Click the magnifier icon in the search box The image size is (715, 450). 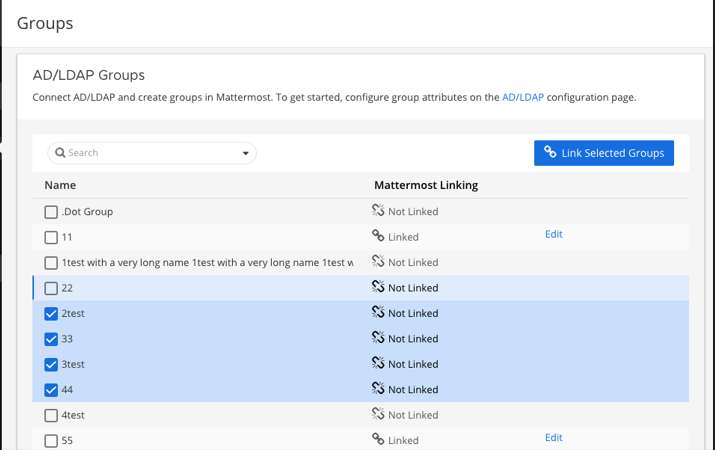60,153
